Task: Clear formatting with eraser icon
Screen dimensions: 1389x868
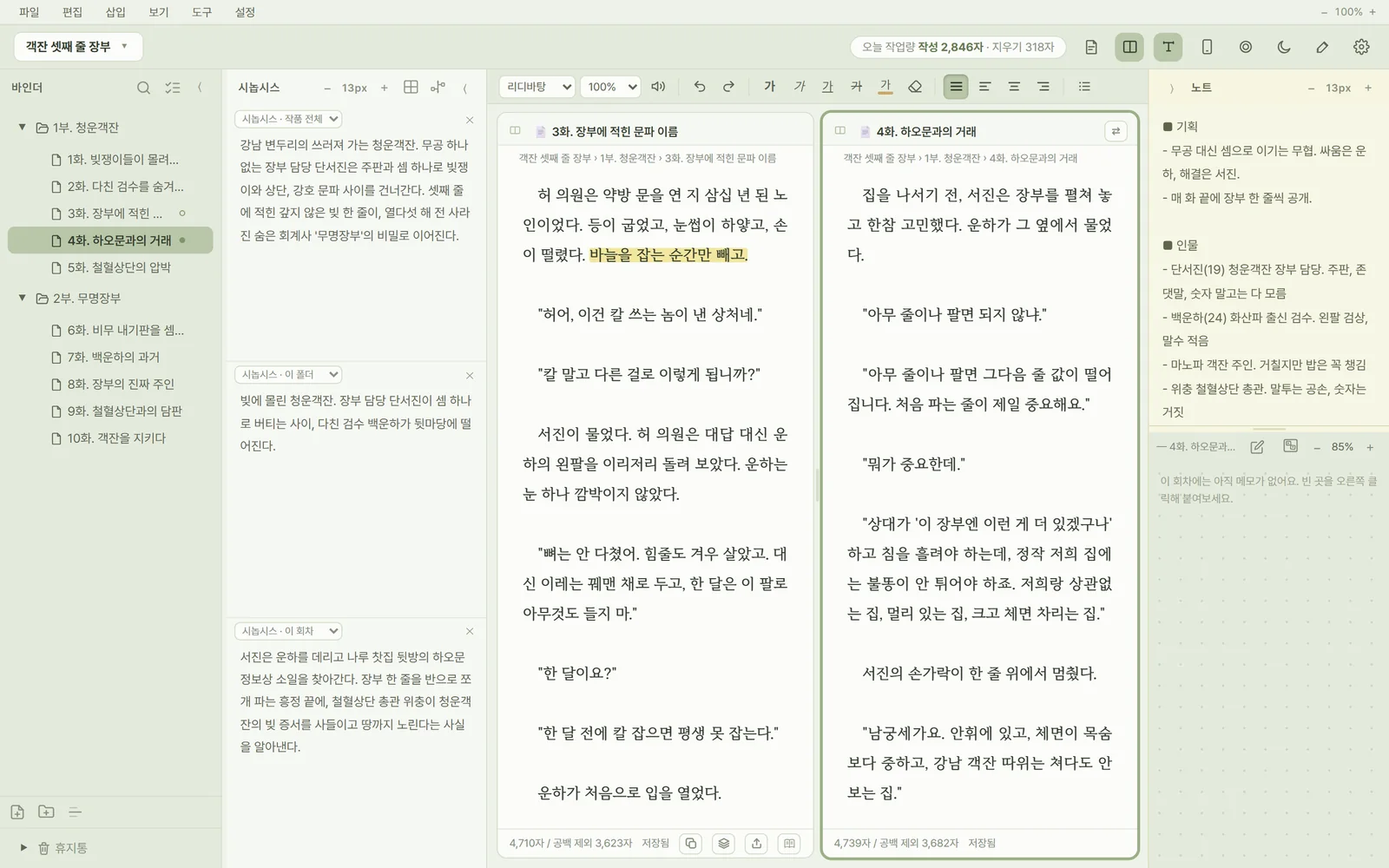Action: coord(914,87)
